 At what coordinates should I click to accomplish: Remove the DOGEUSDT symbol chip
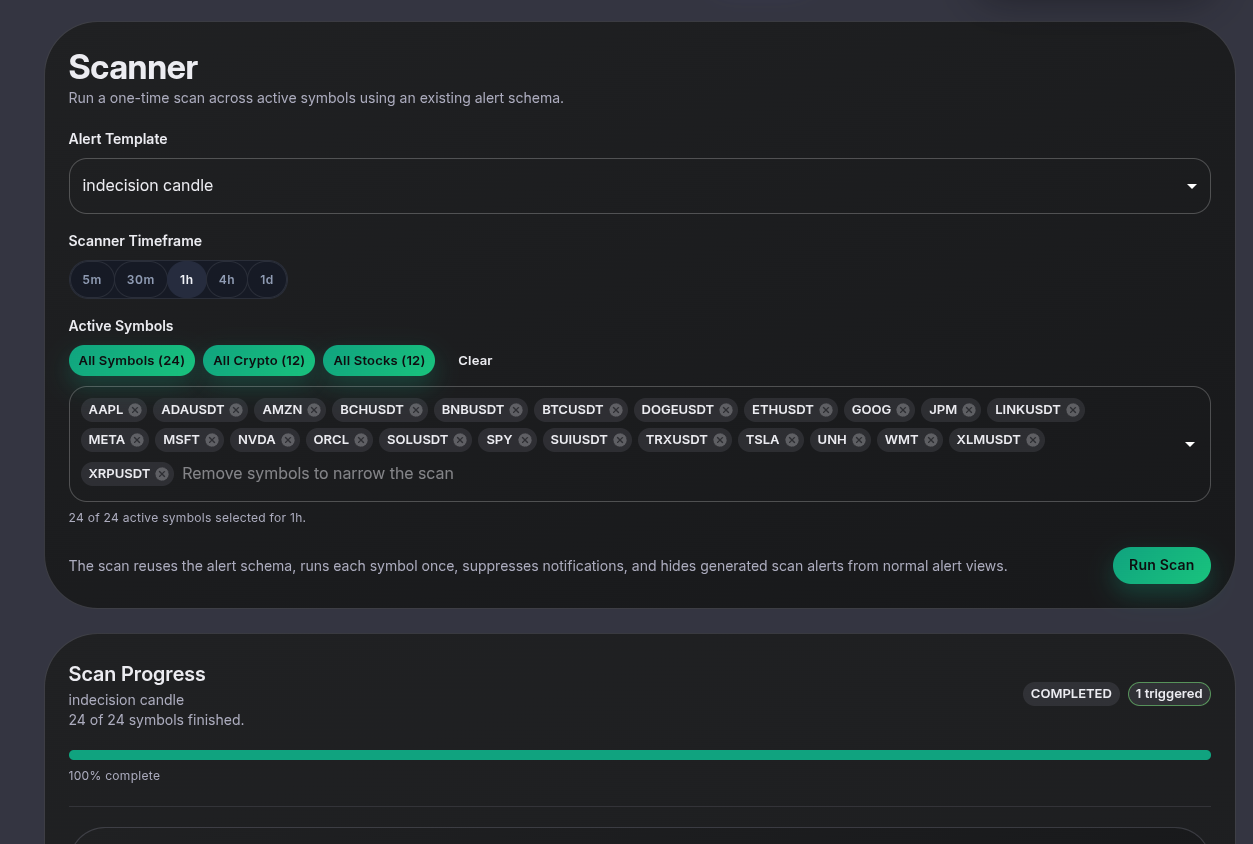click(x=726, y=410)
